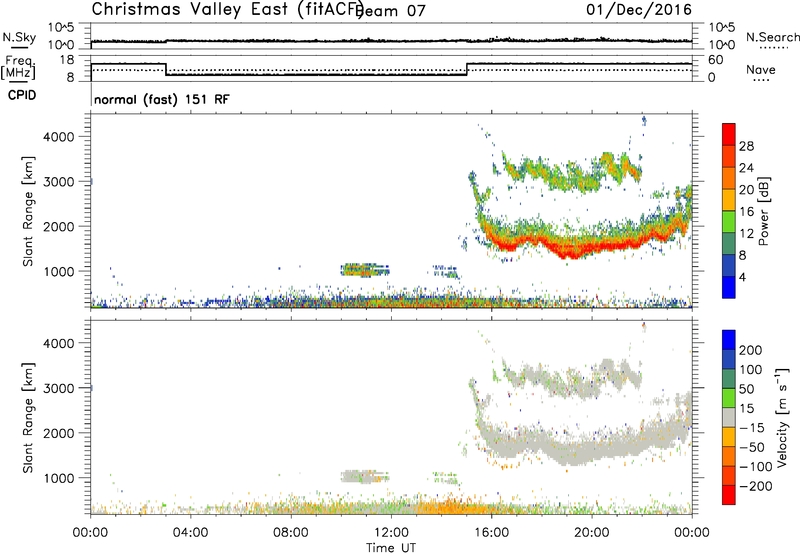
Task: Click the 'Slant Range [km]' label of power panel
Action: tap(28, 211)
